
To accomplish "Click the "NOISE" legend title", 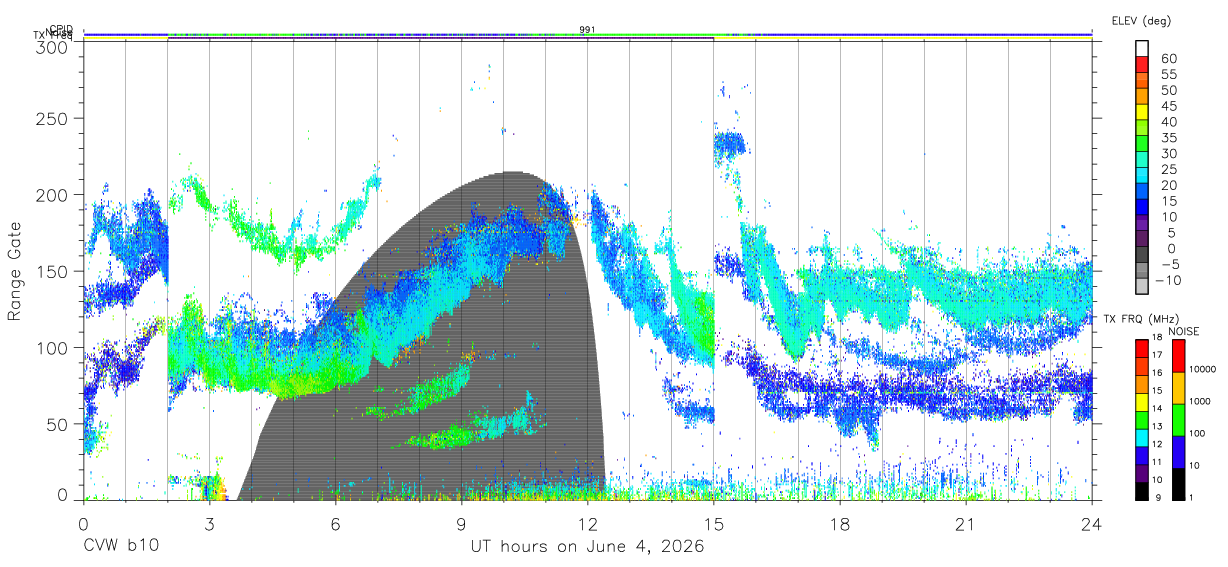I will (x=1183, y=331).
